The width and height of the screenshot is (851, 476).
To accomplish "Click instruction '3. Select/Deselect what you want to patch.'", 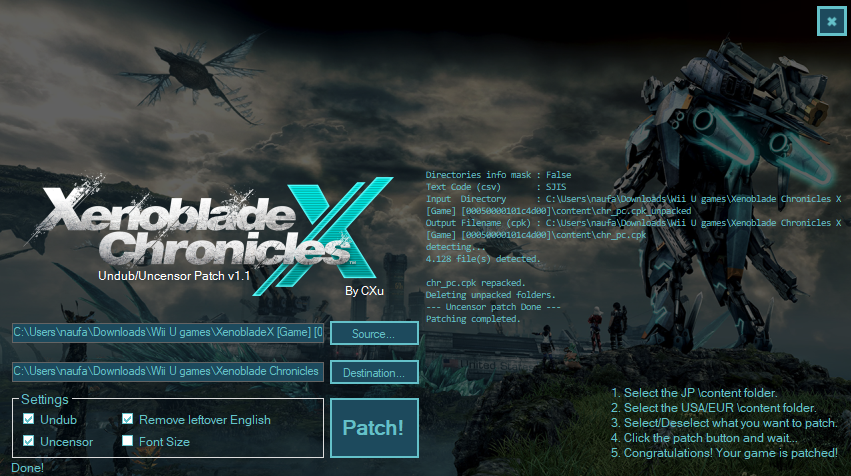I will click(x=724, y=423).
